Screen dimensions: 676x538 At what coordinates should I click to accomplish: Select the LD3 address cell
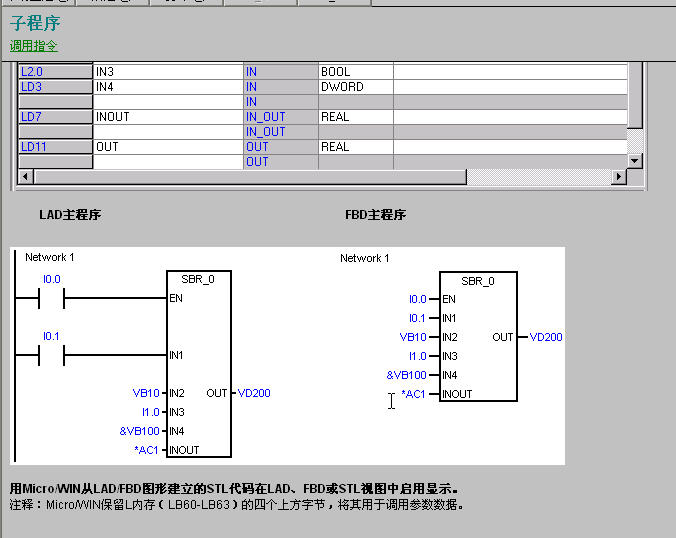point(55,87)
